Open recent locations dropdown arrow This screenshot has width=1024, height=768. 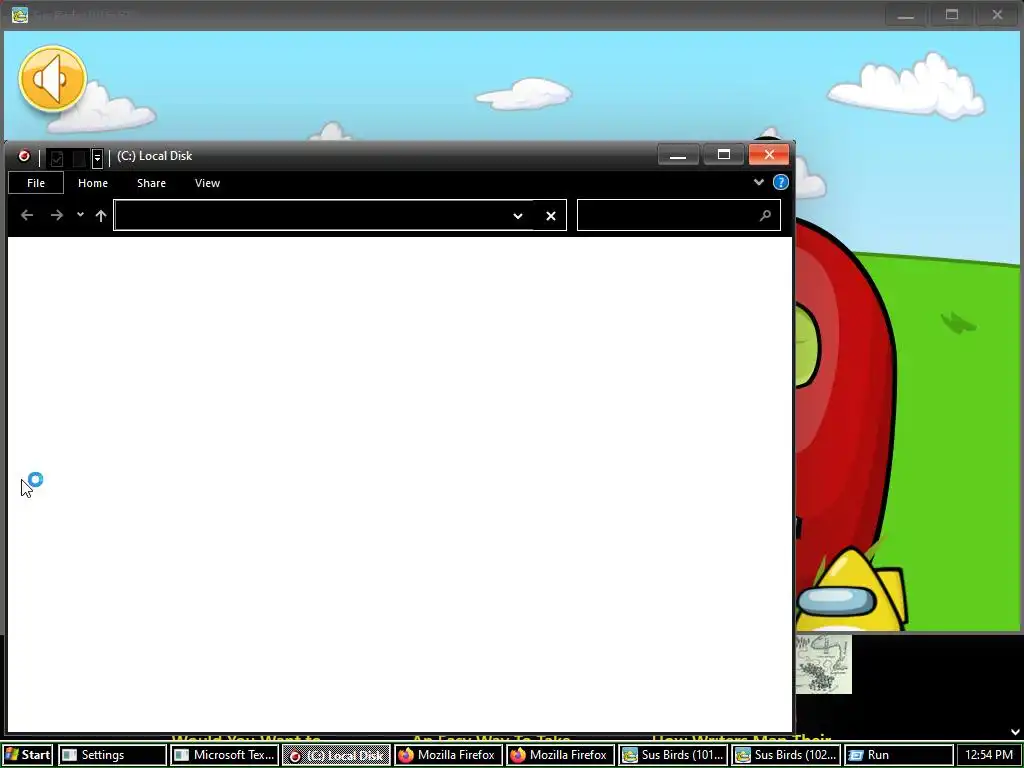80,214
